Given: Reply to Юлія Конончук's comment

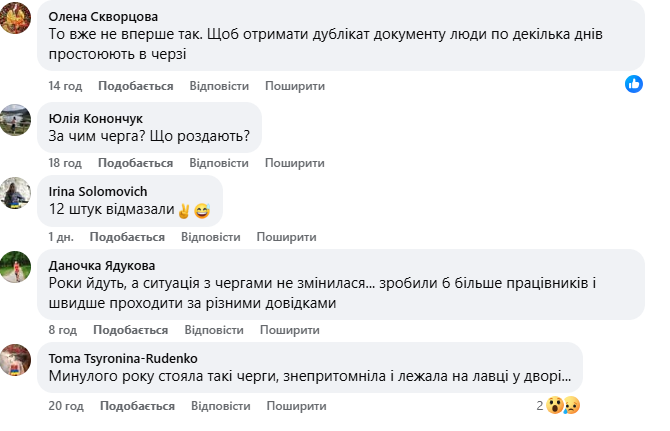Looking at the screenshot, I should tap(218, 163).
